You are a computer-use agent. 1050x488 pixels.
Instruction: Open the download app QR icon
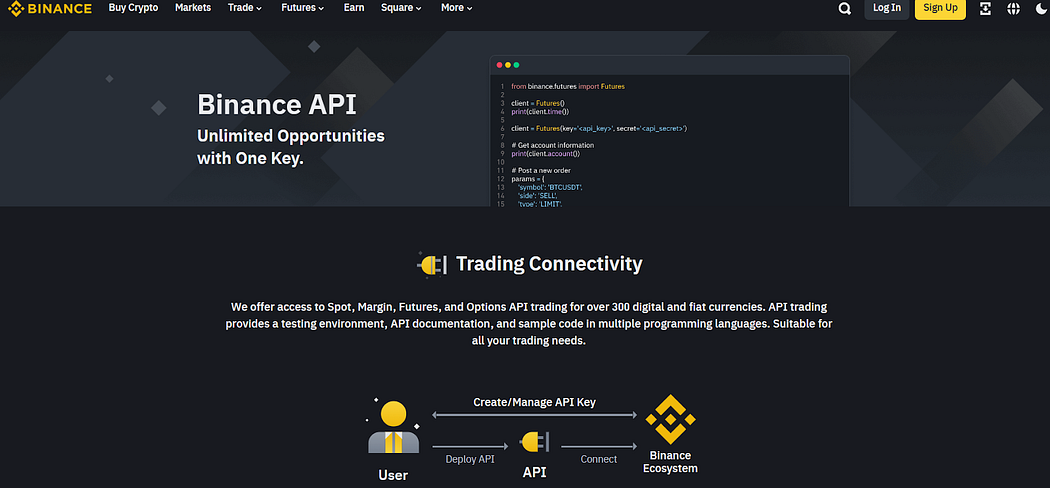pyautogui.click(x=986, y=9)
